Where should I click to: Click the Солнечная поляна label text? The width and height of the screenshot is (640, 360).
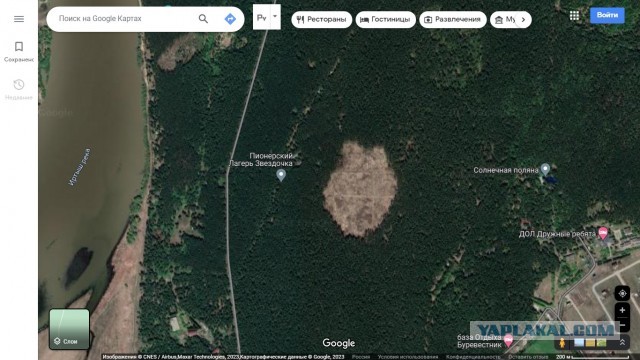click(506, 170)
